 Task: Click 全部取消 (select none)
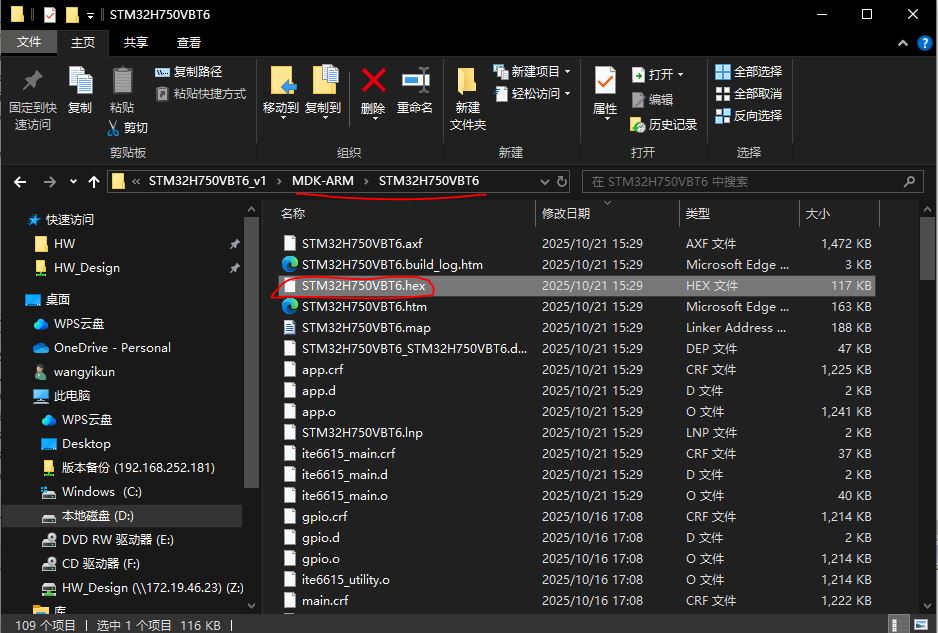(x=748, y=94)
